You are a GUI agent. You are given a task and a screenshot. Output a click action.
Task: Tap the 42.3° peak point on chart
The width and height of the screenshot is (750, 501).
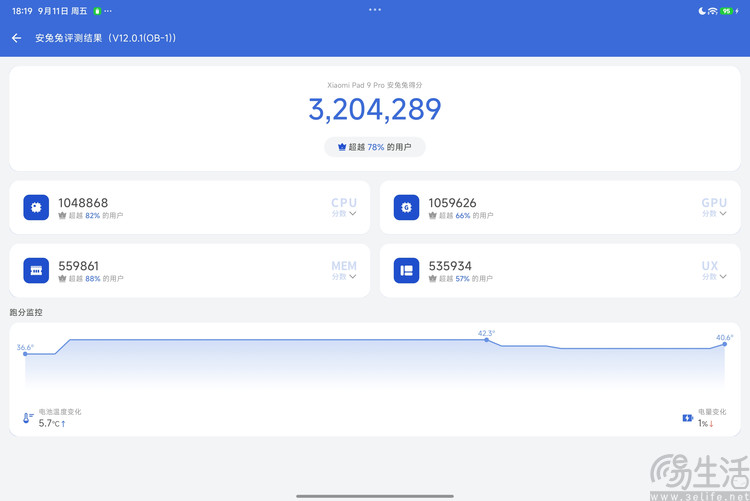486,340
